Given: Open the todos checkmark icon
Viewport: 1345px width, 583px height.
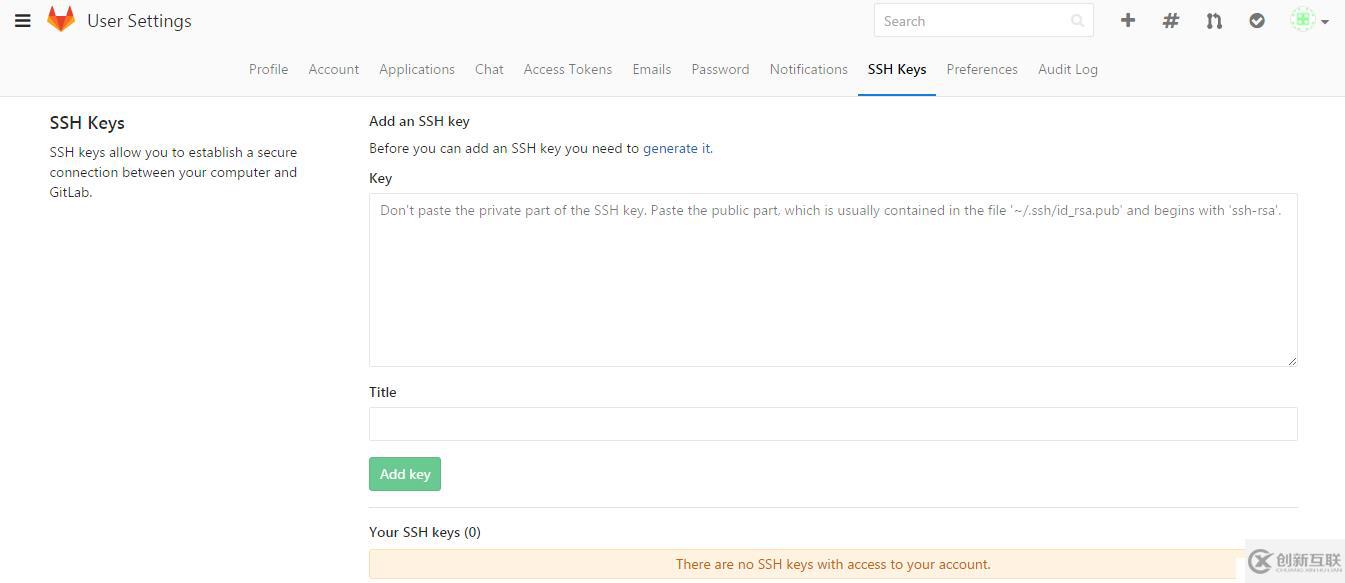Looking at the screenshot, I should point(1257,20).
